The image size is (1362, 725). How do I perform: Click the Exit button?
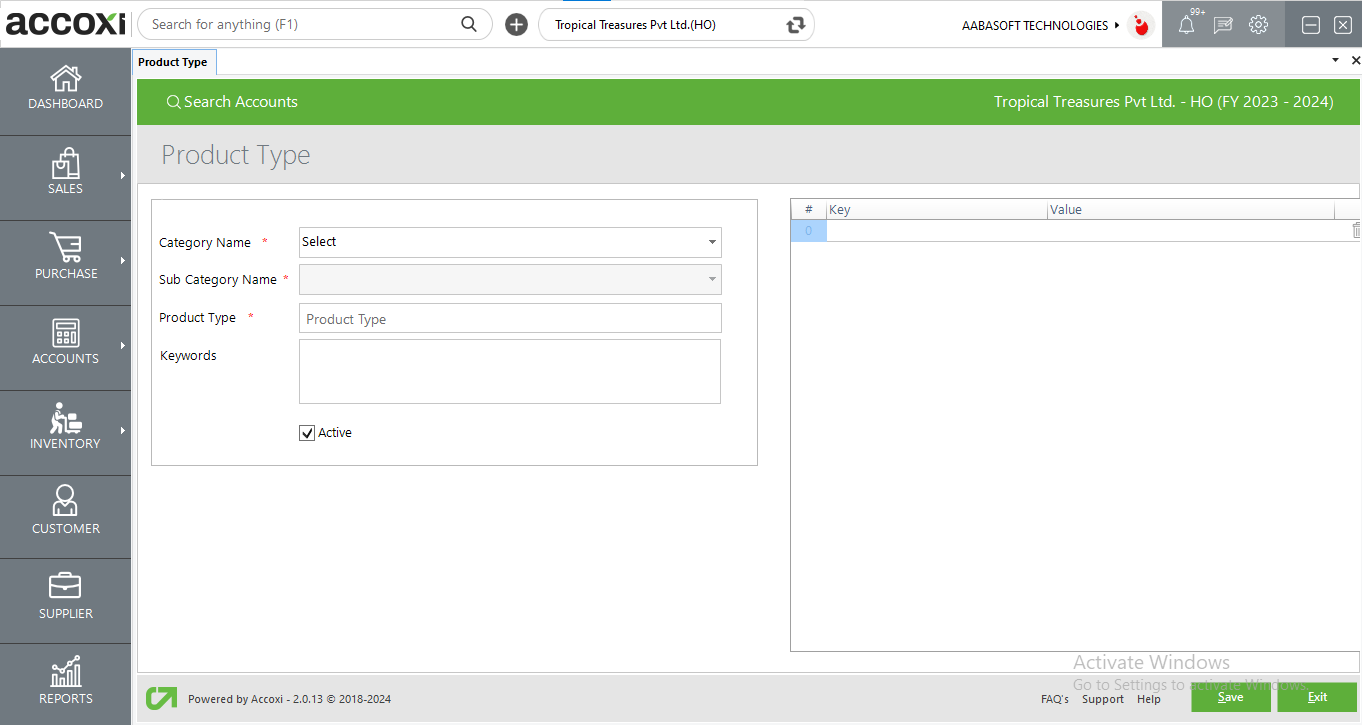click(x=1317, y=697)
